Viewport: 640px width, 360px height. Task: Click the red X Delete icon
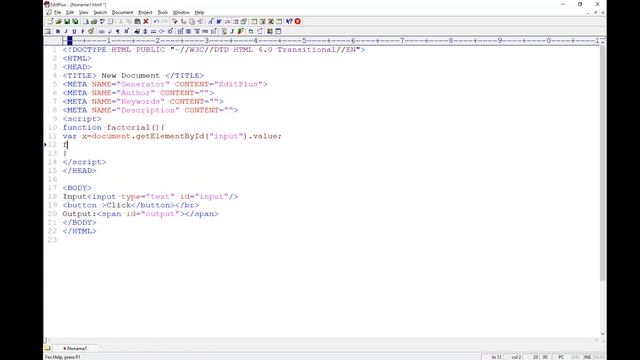click(146, 21)
